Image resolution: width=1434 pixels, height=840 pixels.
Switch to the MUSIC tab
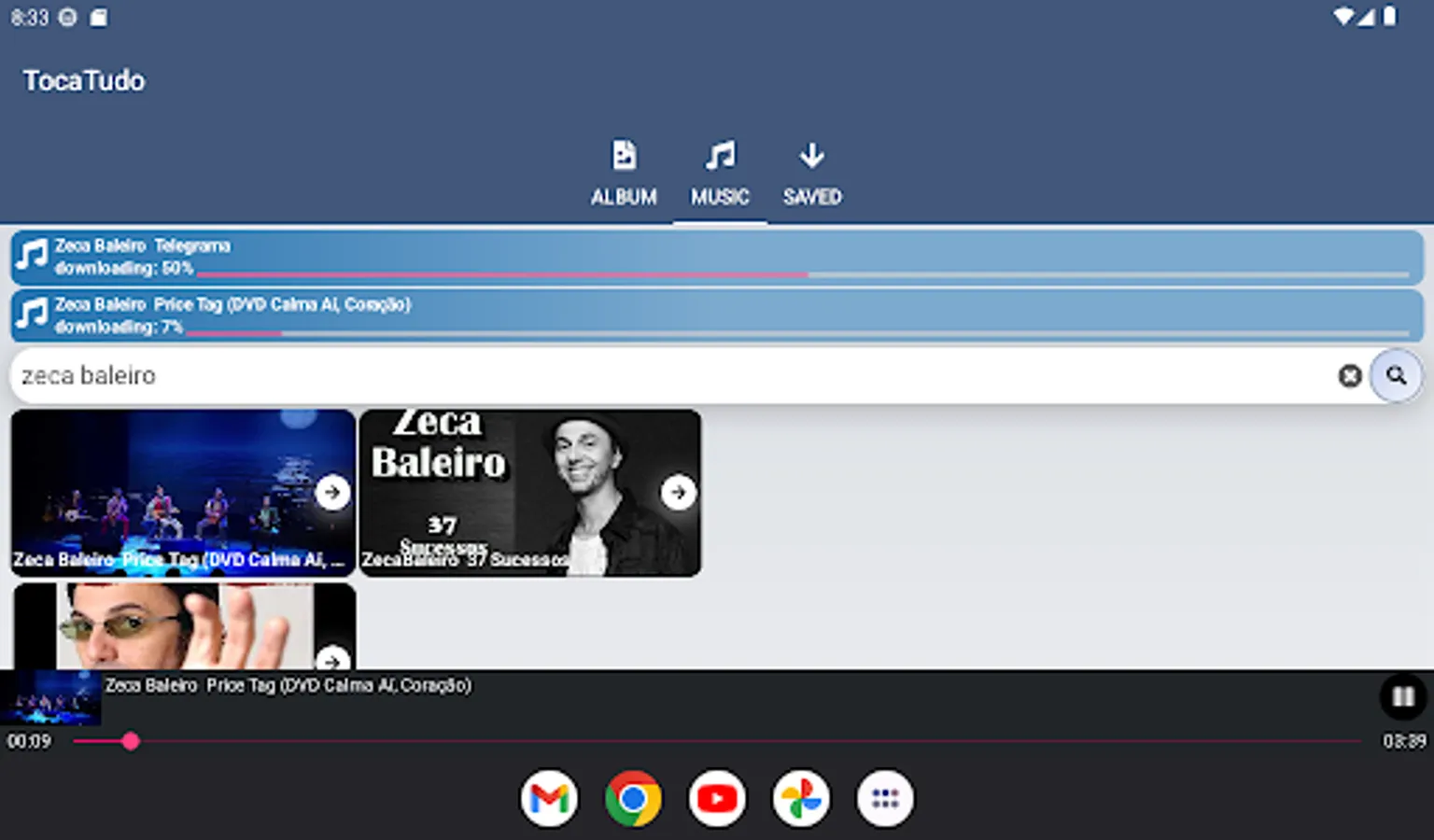(720, 174)
